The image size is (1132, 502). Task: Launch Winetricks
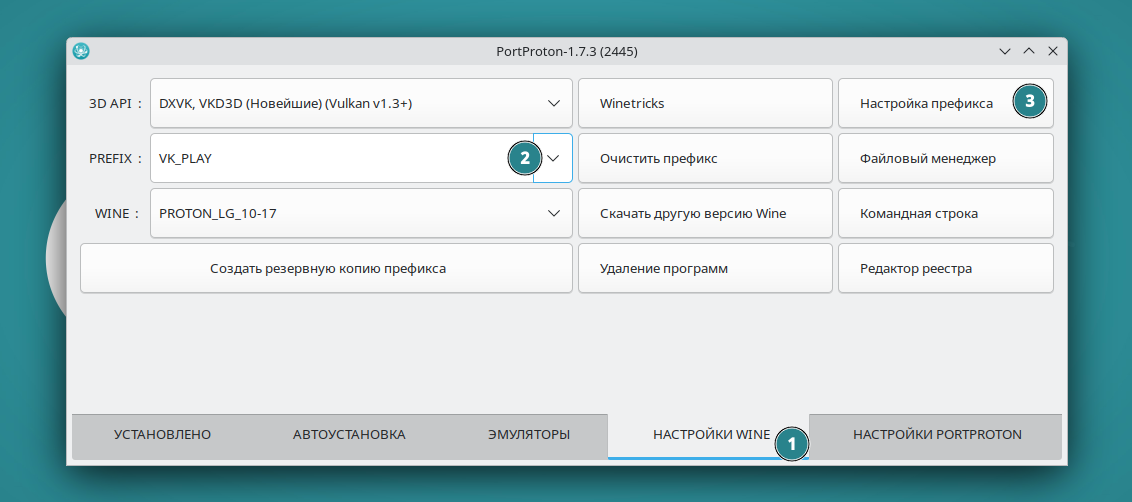tap(705, 103)
